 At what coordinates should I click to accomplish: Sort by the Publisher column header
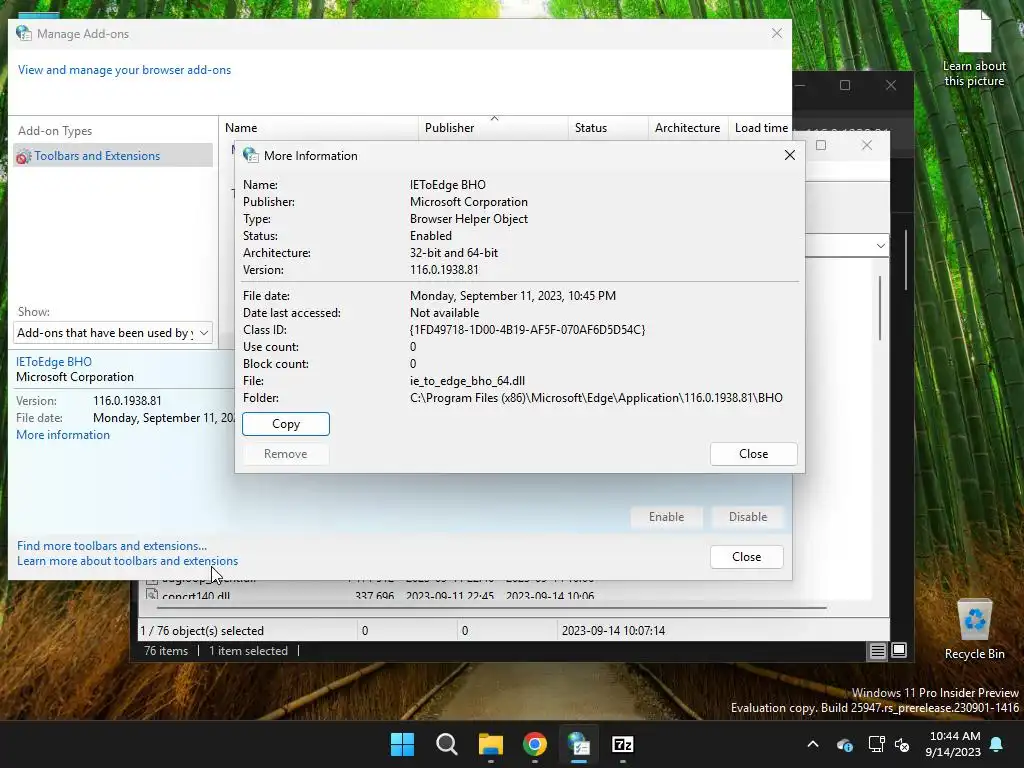click(493, 128)
